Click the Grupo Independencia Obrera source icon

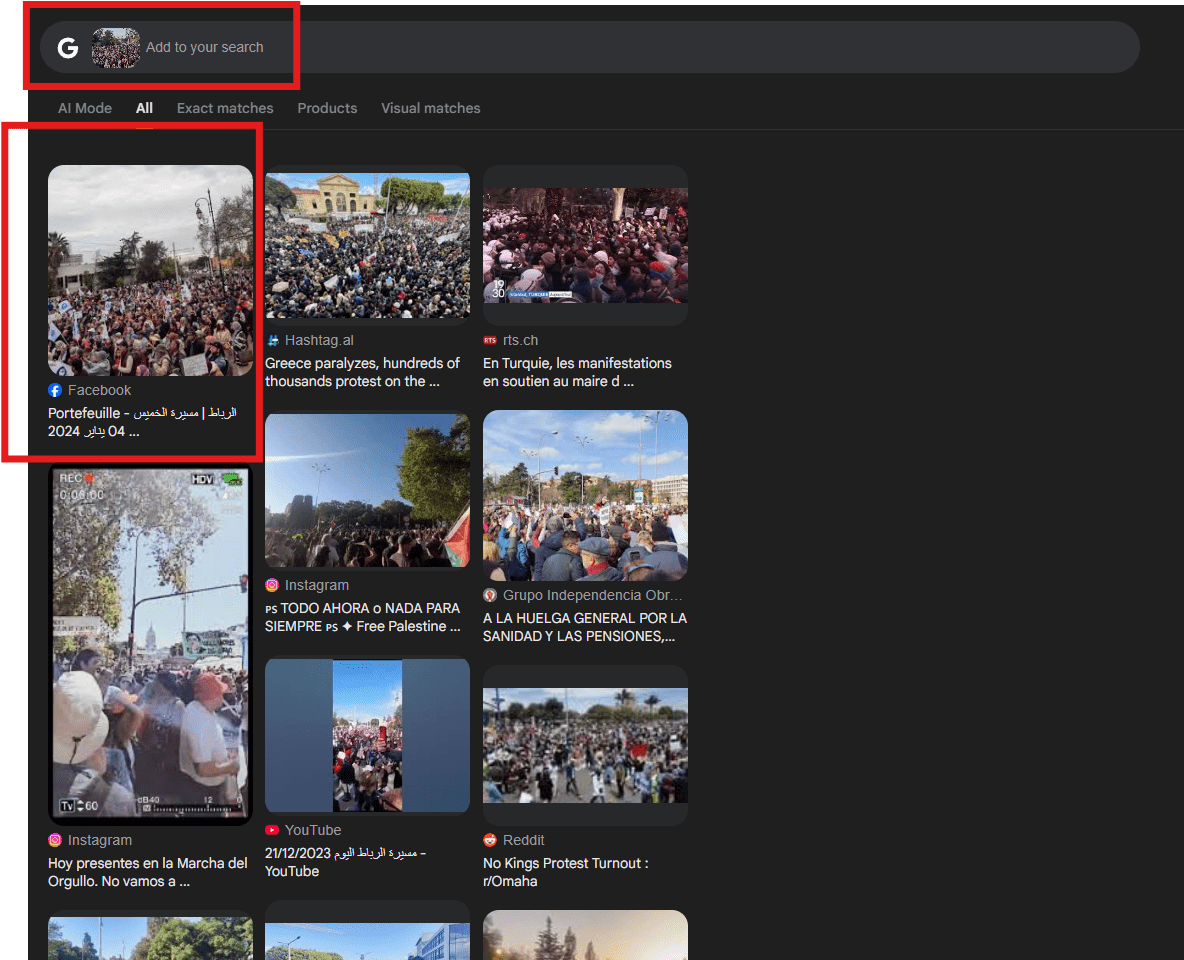coord(490,596)
